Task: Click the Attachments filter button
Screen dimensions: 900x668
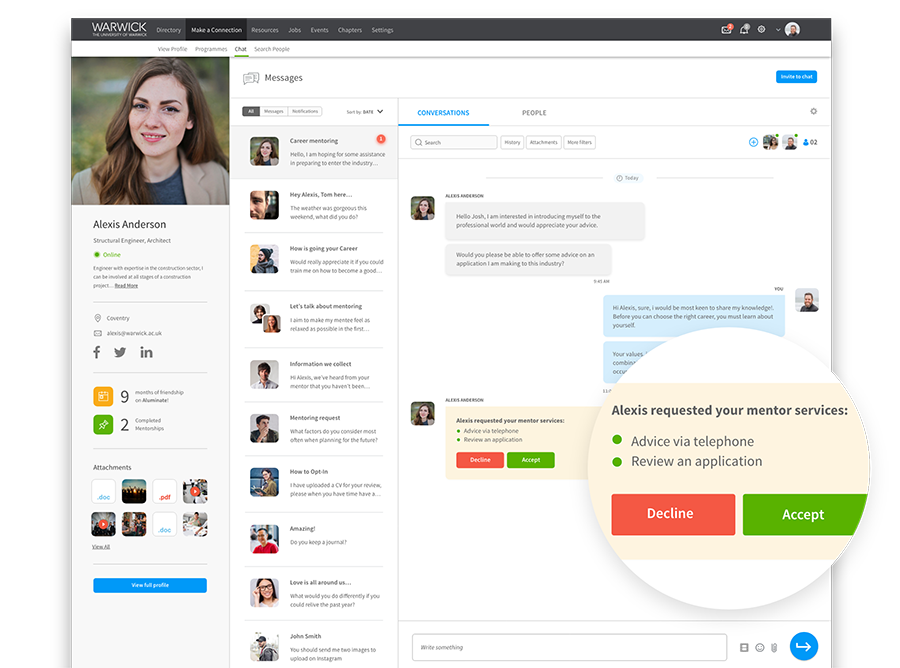Action: 544,142
